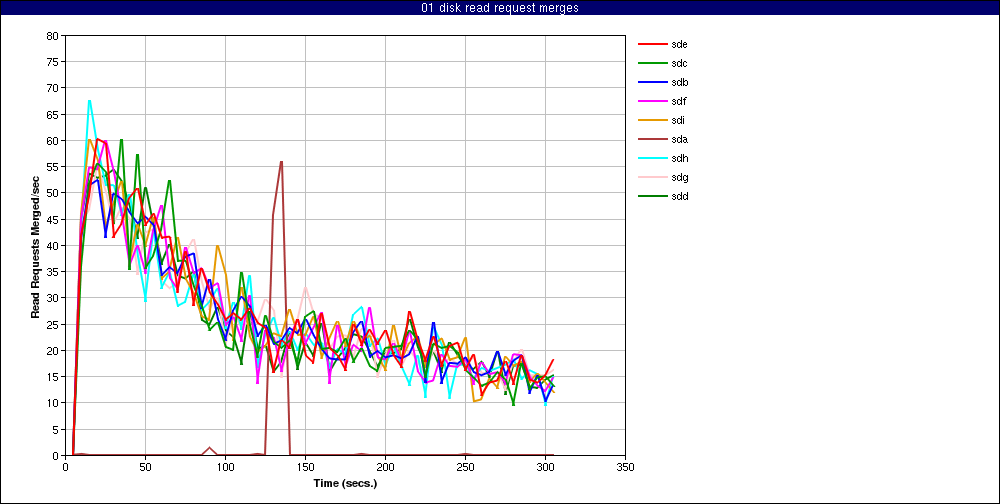
Task: Click the 50 tick on the time axis
Action: tap(145, 466)
